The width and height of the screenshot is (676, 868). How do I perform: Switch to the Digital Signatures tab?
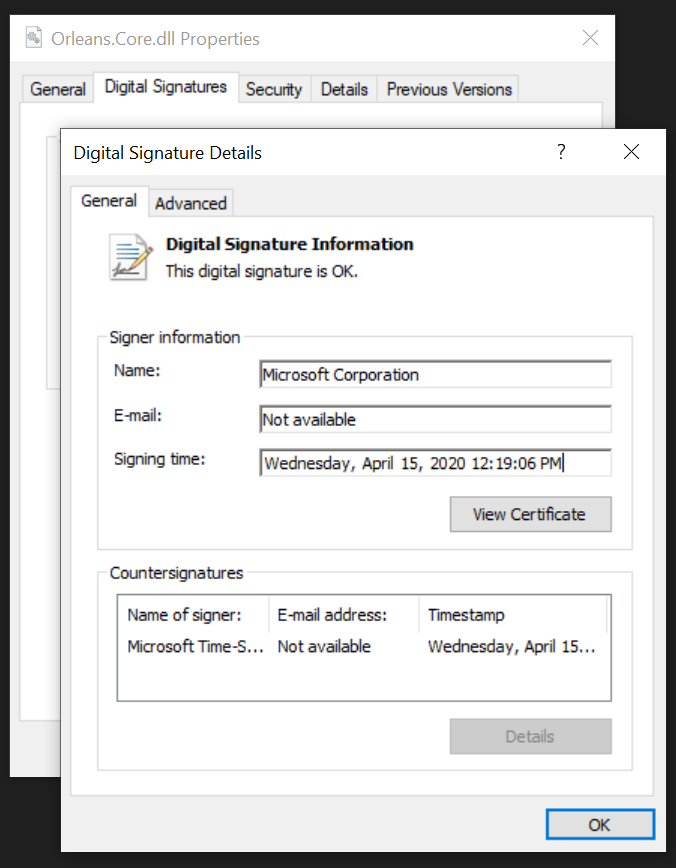[x=165, y=86]
